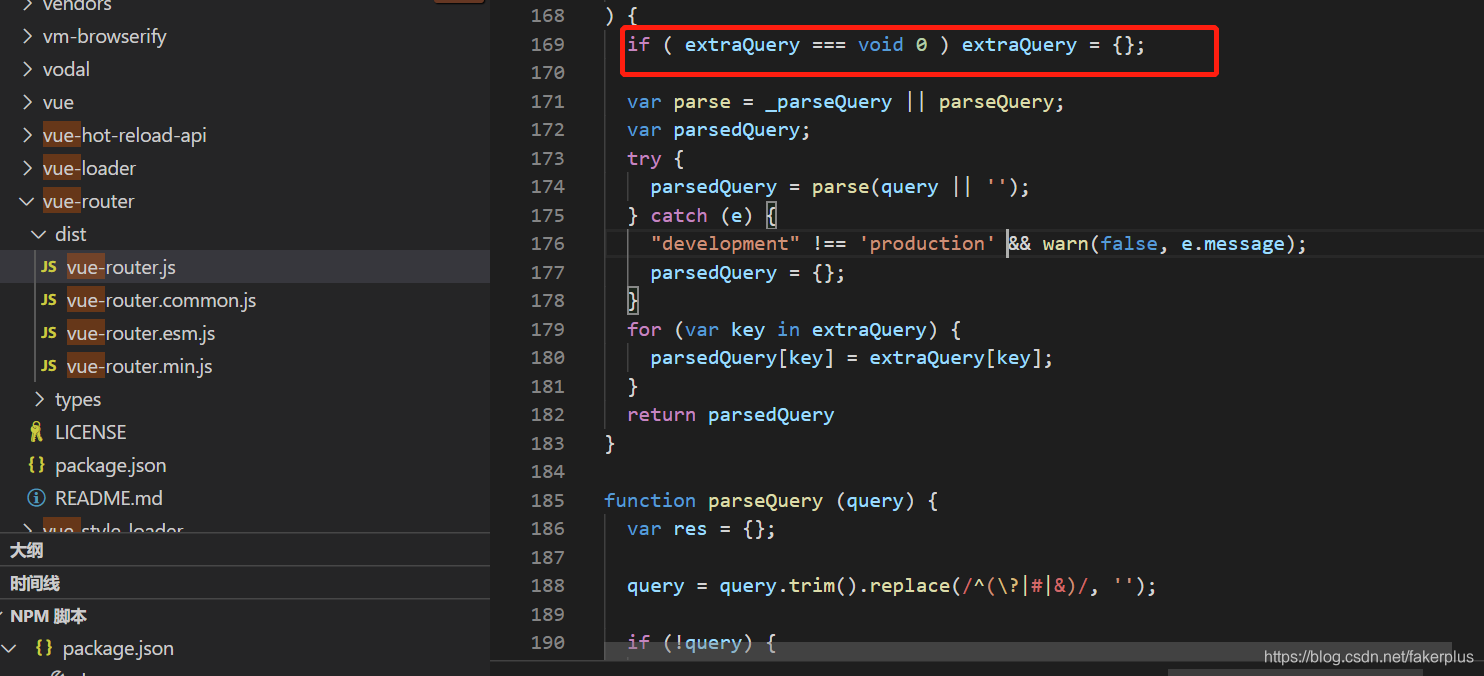Open the README.md file
Image resolution: width=1484 pixels, height=676 pixels.
tap(245, 499)
